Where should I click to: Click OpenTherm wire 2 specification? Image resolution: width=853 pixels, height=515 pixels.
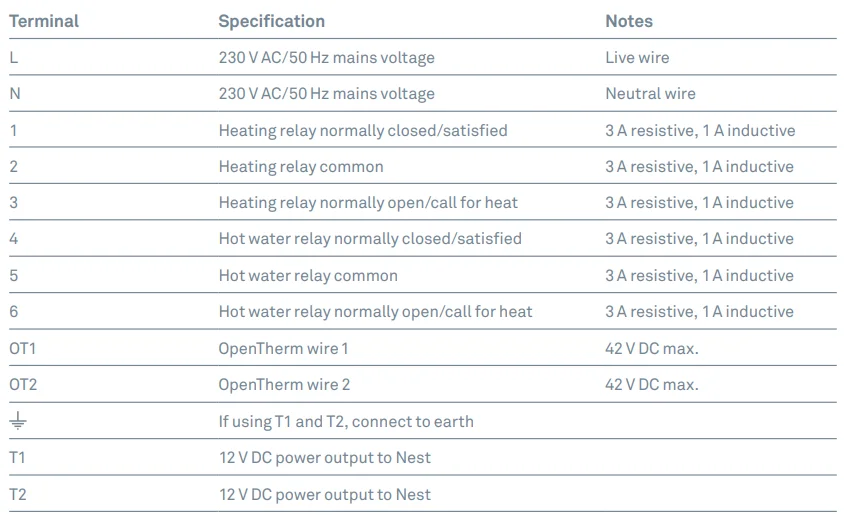(284, 385)
